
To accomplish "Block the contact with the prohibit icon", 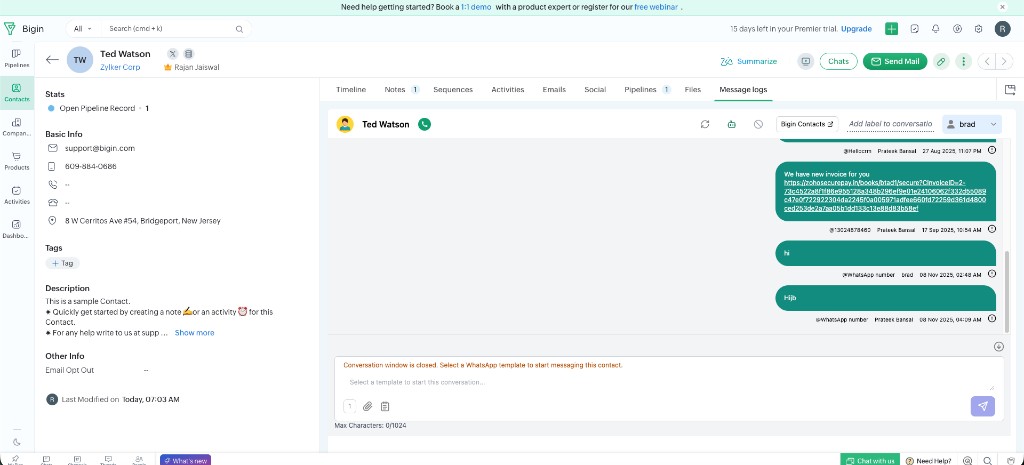I will (758, 124).
